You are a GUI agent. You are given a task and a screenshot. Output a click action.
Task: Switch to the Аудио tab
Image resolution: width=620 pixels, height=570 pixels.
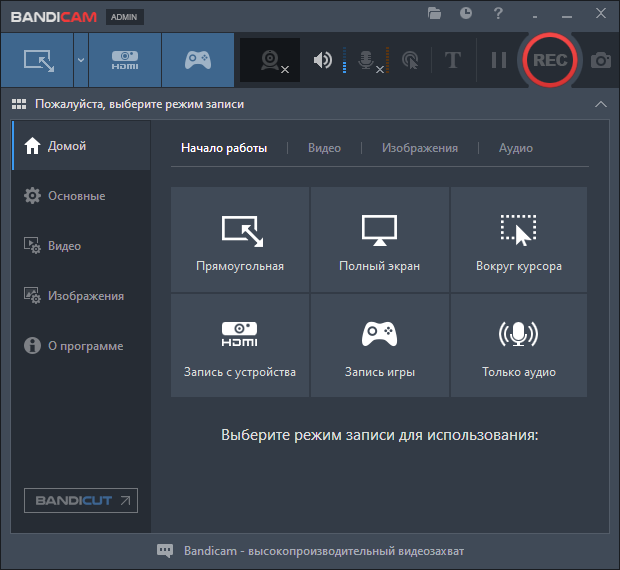pos(516,148)
